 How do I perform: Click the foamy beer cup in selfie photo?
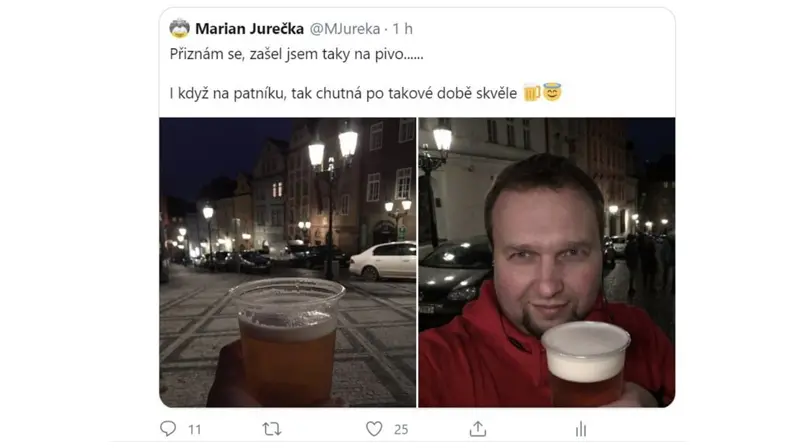point(585,363)
